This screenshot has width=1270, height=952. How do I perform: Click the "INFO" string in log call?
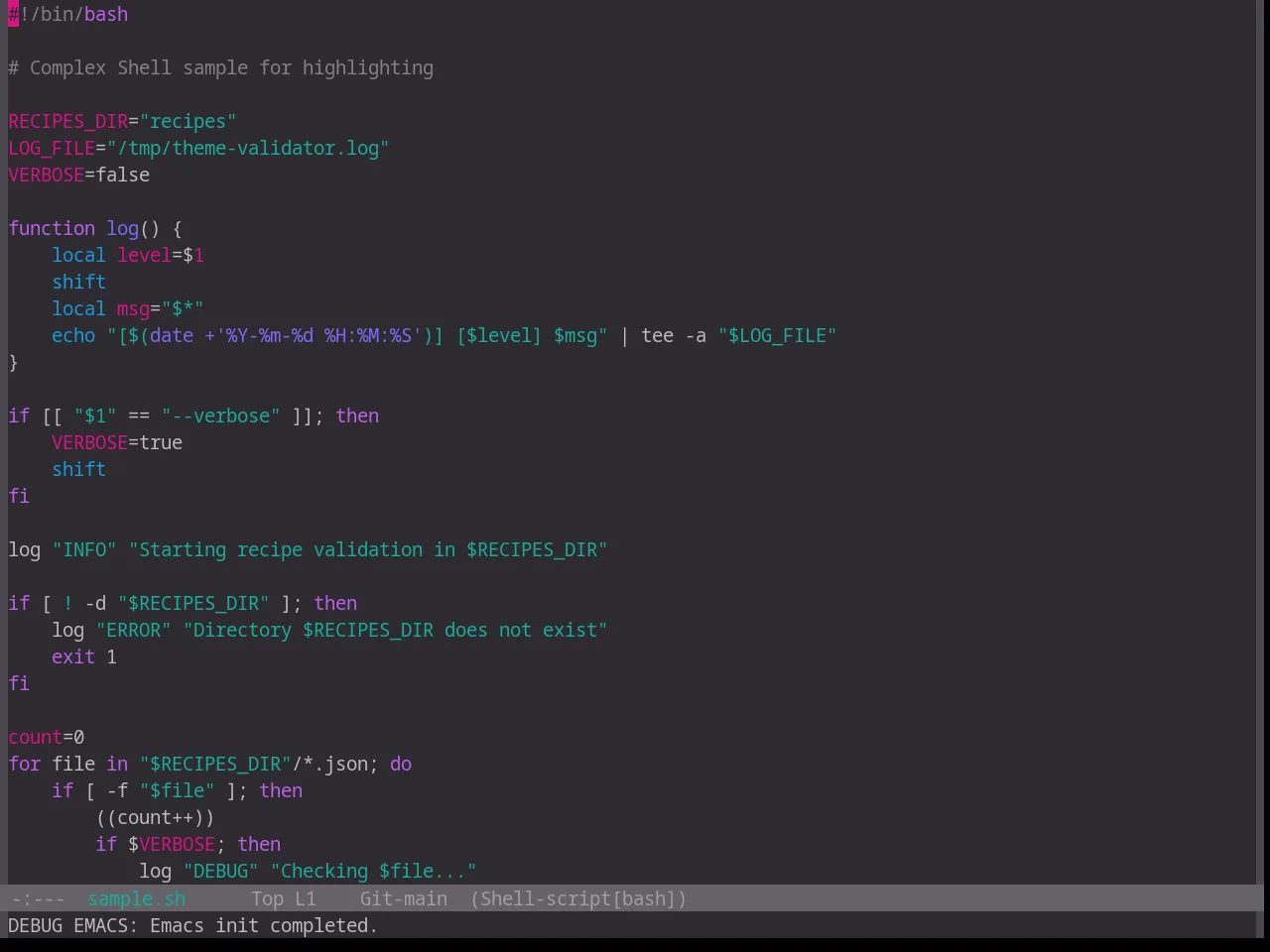point(84,550)
